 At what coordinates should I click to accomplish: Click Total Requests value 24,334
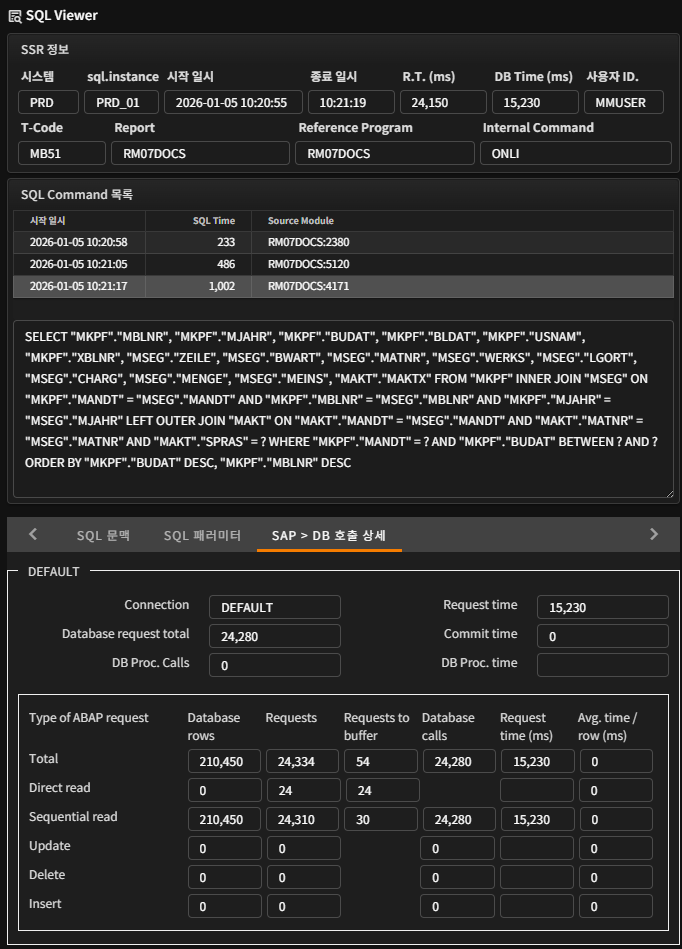(303, 761)
